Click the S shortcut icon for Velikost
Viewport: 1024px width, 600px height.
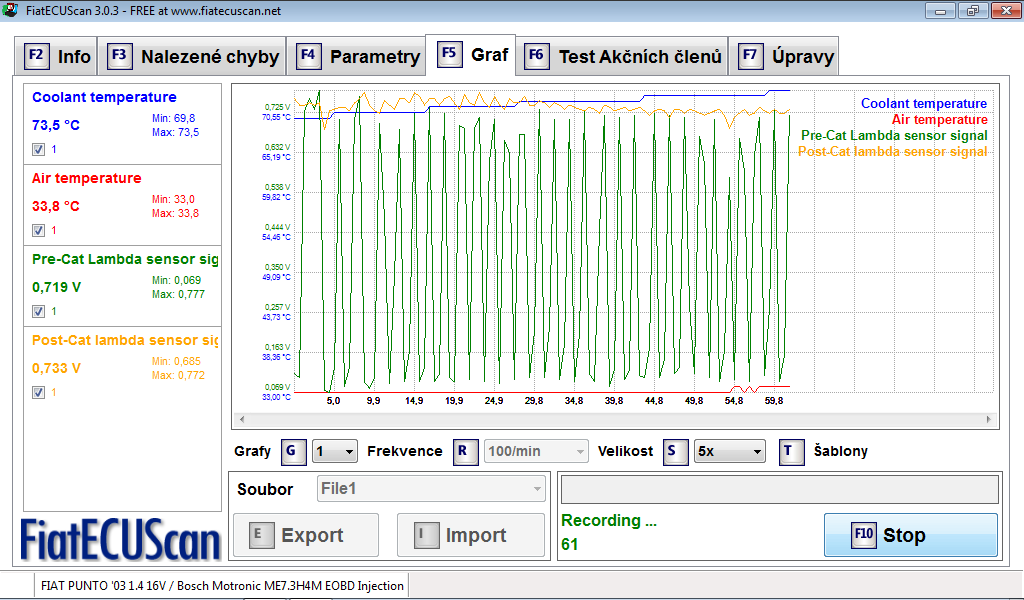(677, 451)
